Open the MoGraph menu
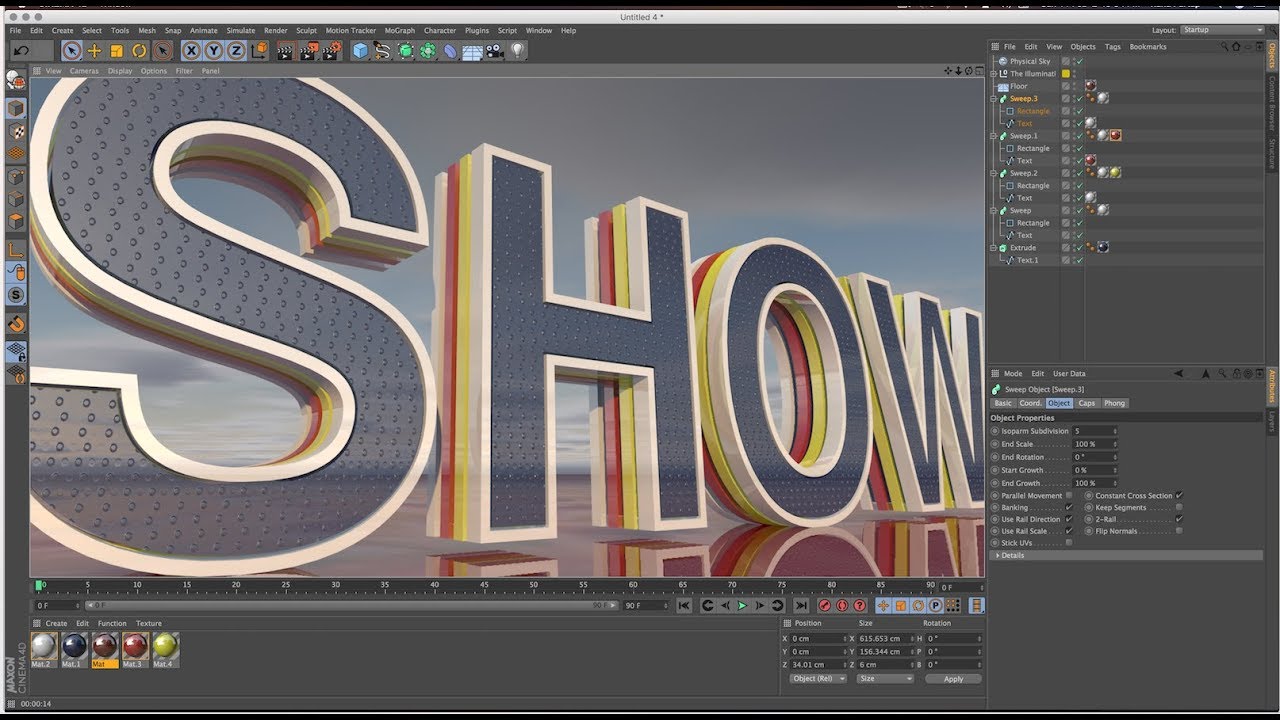Screen dimensions: 1280x720 [400, 31]
